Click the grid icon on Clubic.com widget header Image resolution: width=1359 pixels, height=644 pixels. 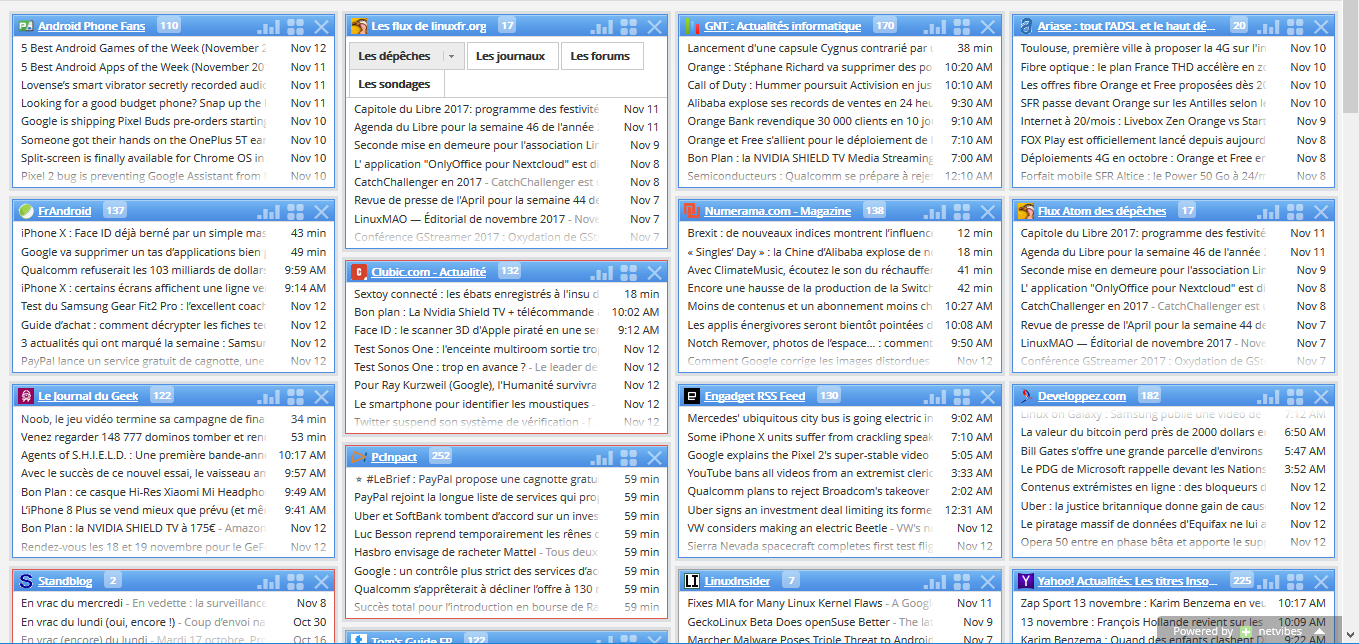[x=629, y=272]
